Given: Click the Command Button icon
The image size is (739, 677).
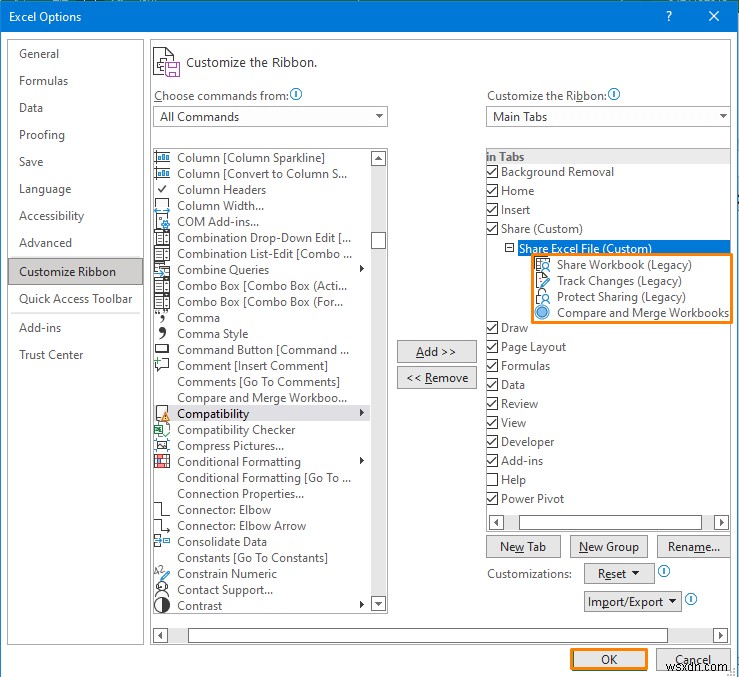Looking at the screenshot, I should 162,349.
